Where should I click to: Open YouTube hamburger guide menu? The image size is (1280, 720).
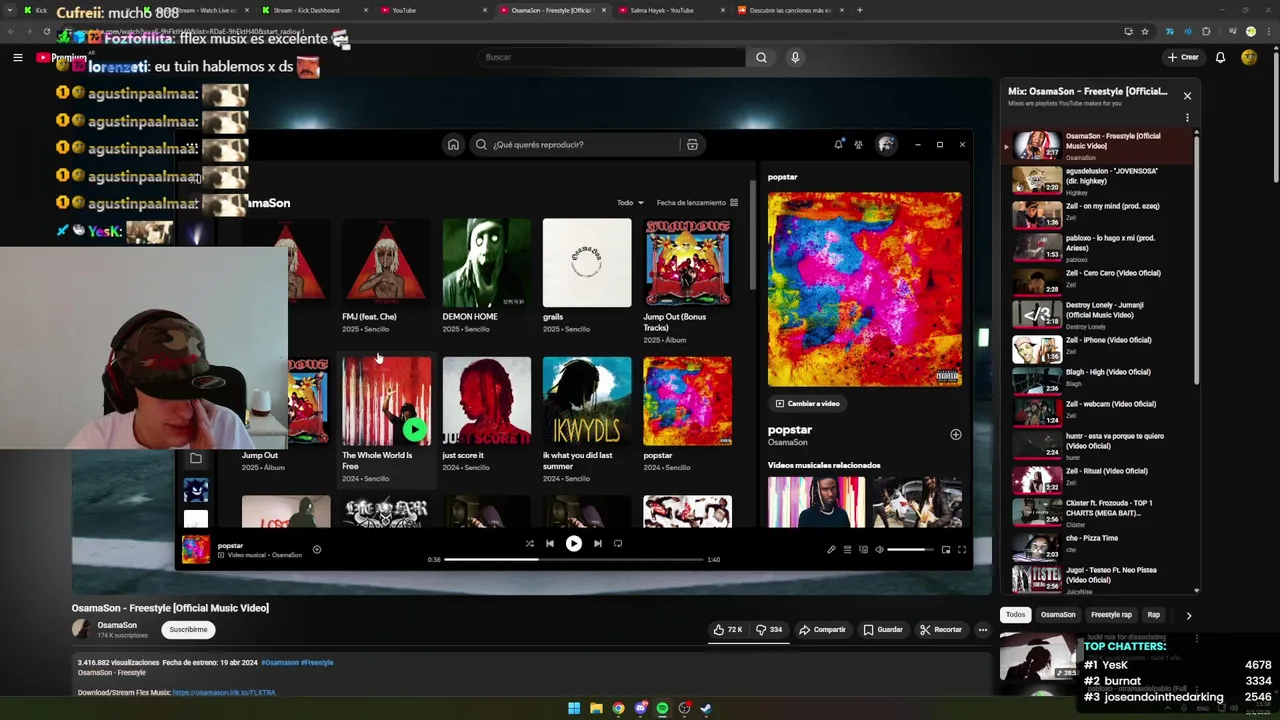[17, 57]
